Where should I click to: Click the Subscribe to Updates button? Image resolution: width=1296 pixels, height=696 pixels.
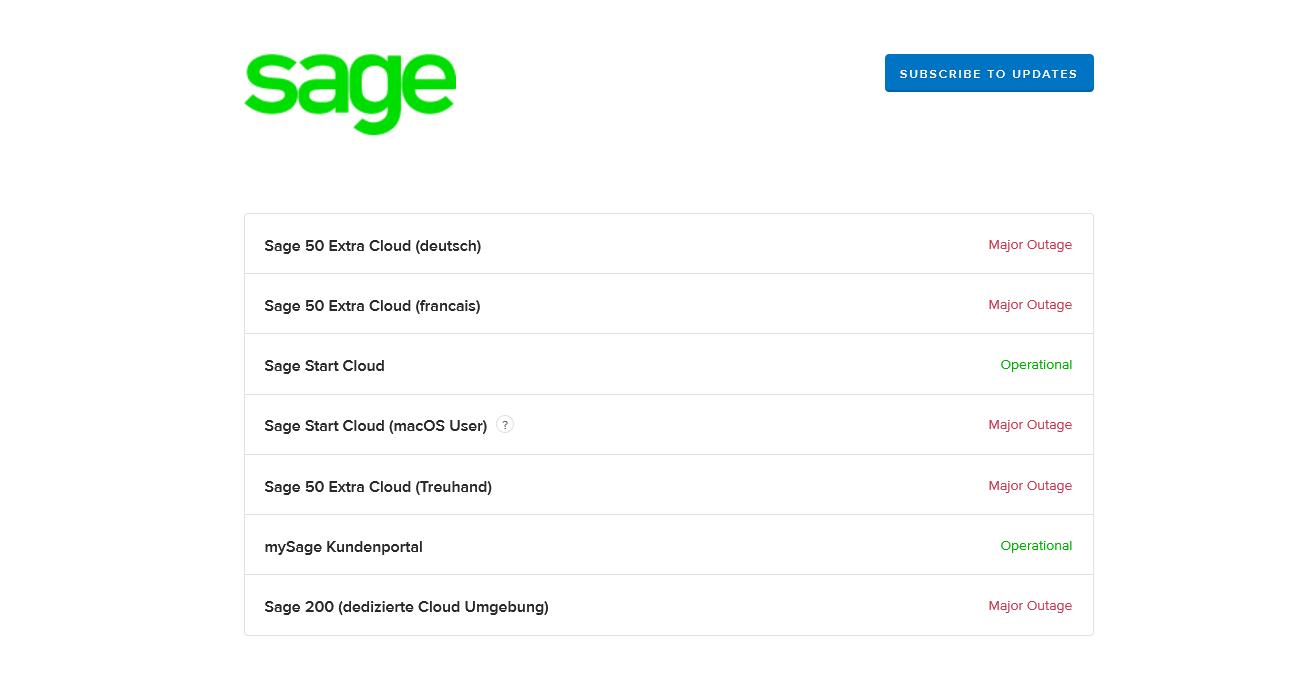coord(989,73)
